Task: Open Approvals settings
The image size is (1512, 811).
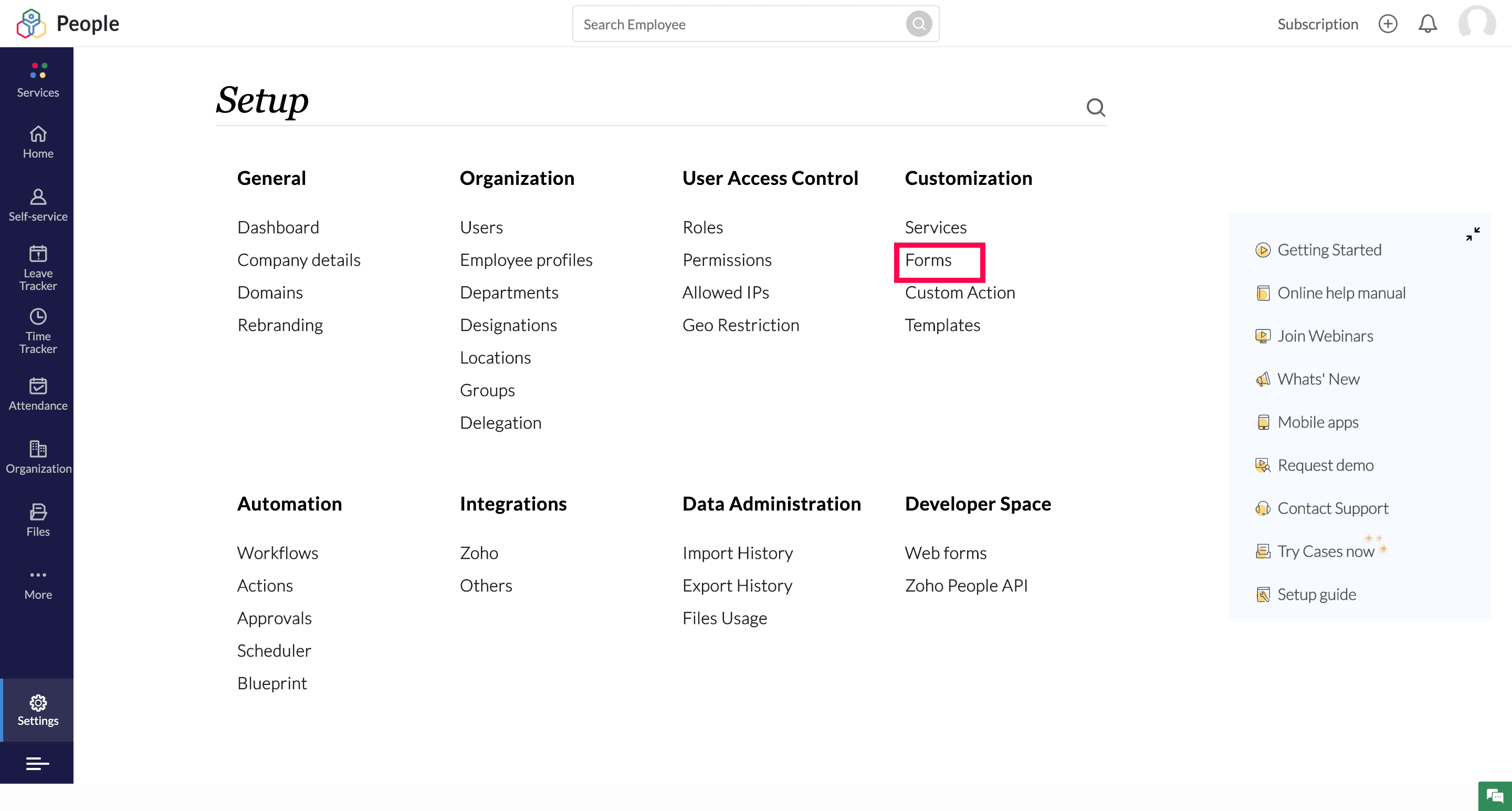Action: tap(274, 618)
